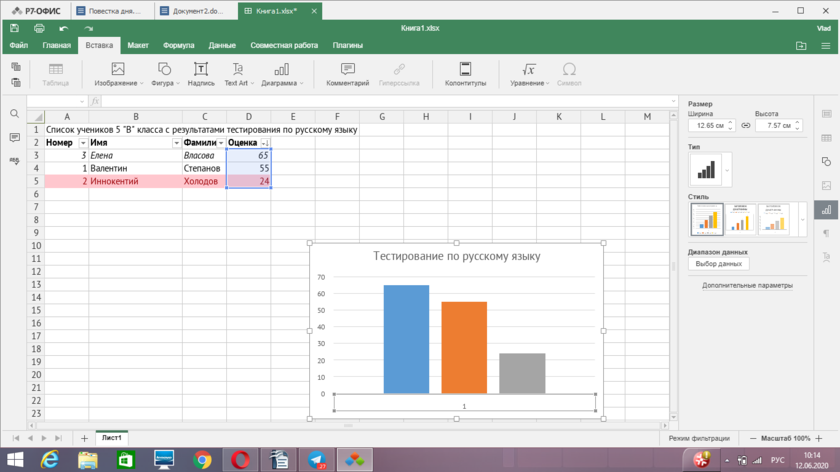
Task: Open the filter dropdown for Имя column
Action: pyautogui.click(x=177, y=143)
